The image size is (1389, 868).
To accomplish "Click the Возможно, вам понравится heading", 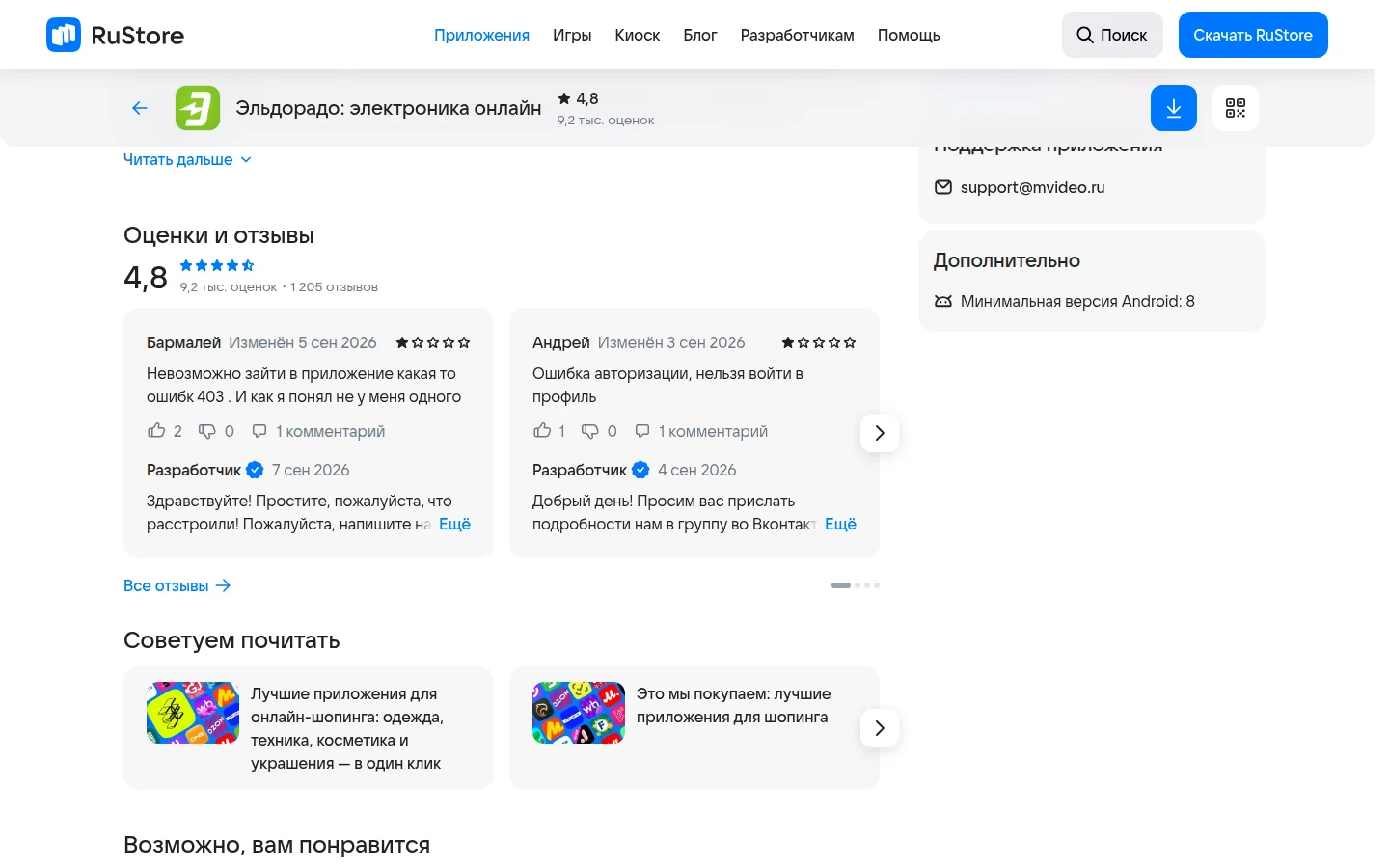I will coord(277,845).
